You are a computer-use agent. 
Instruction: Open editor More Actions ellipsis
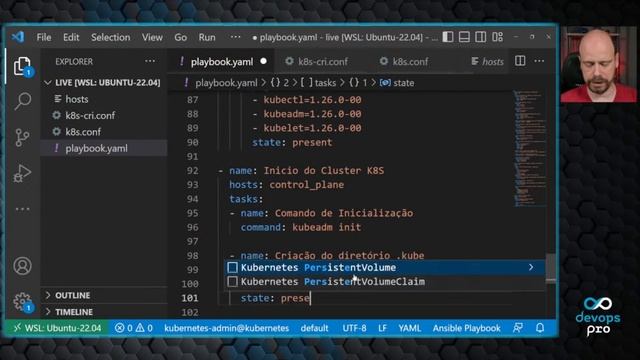539,61
